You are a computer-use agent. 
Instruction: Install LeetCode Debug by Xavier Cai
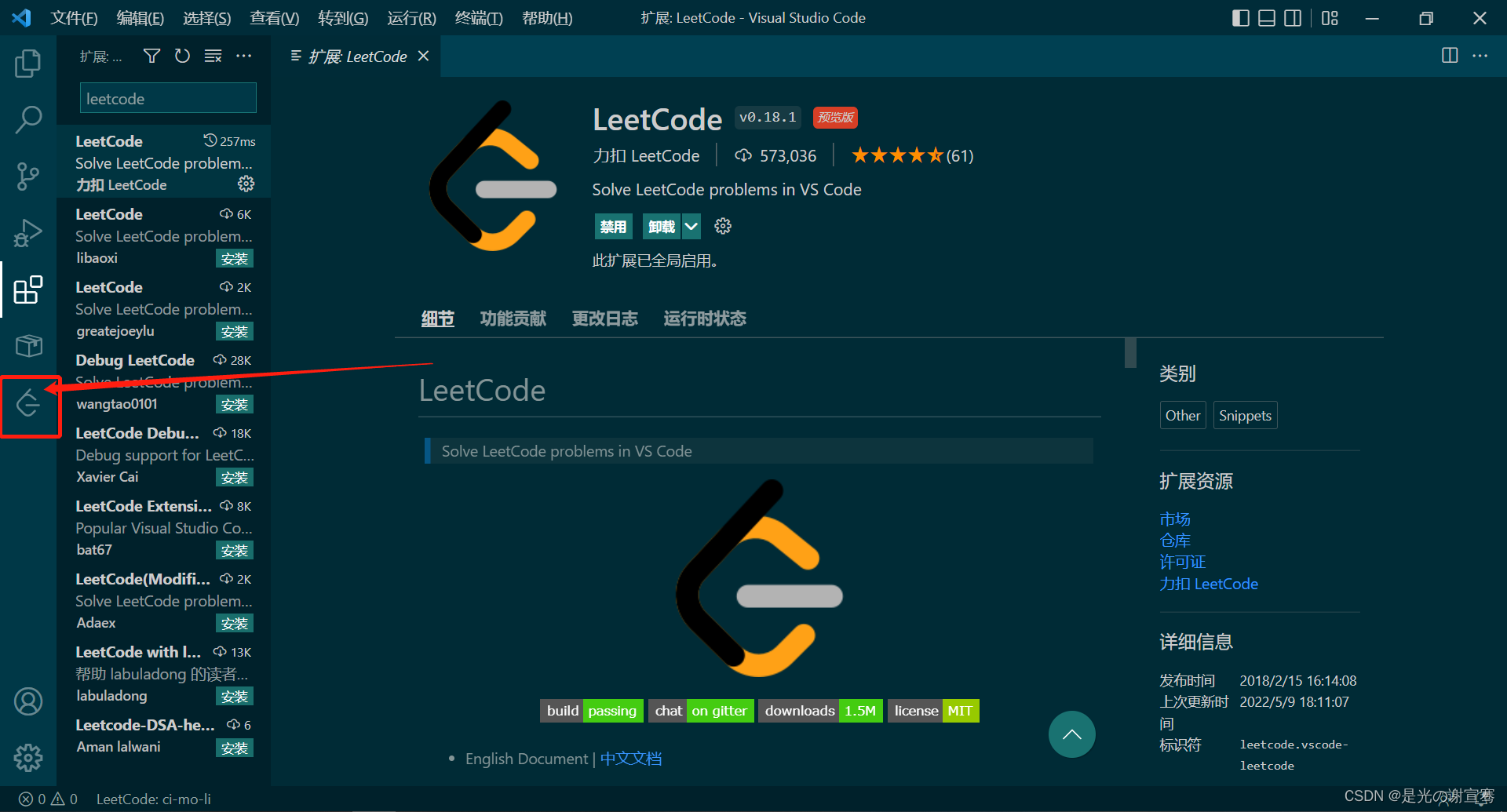(235, 478)
